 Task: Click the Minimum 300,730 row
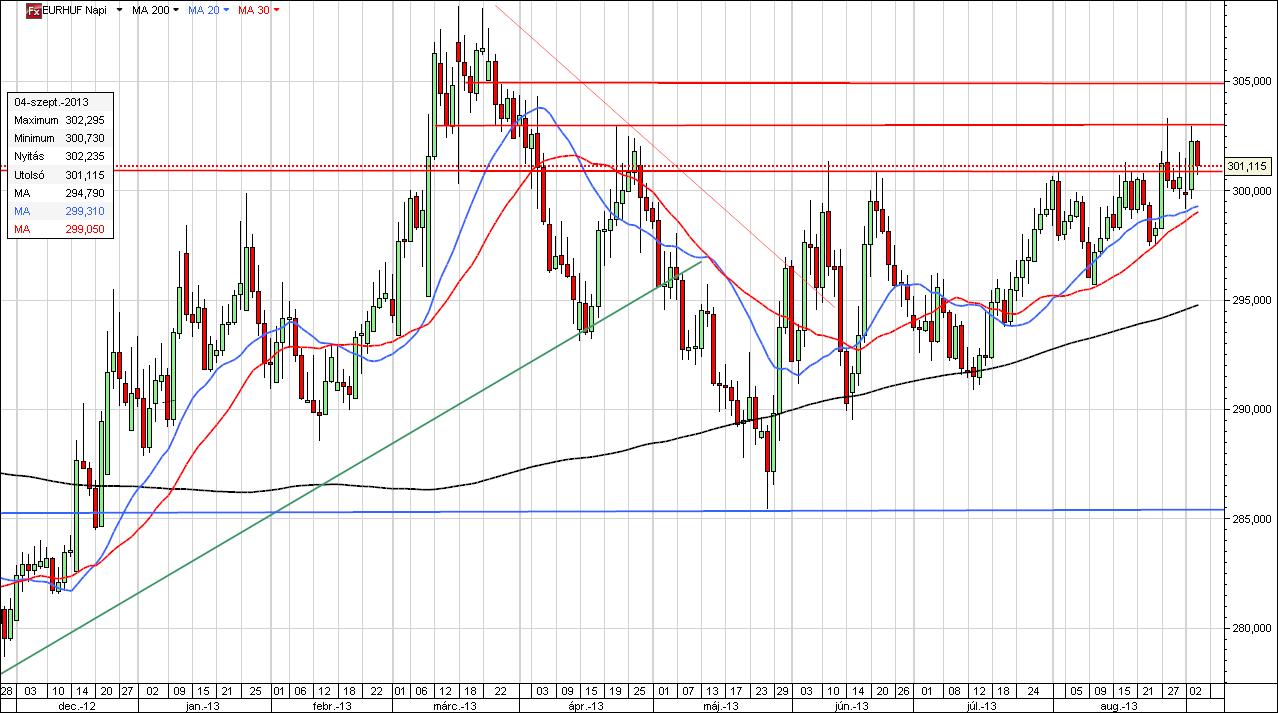coord(59,138)
